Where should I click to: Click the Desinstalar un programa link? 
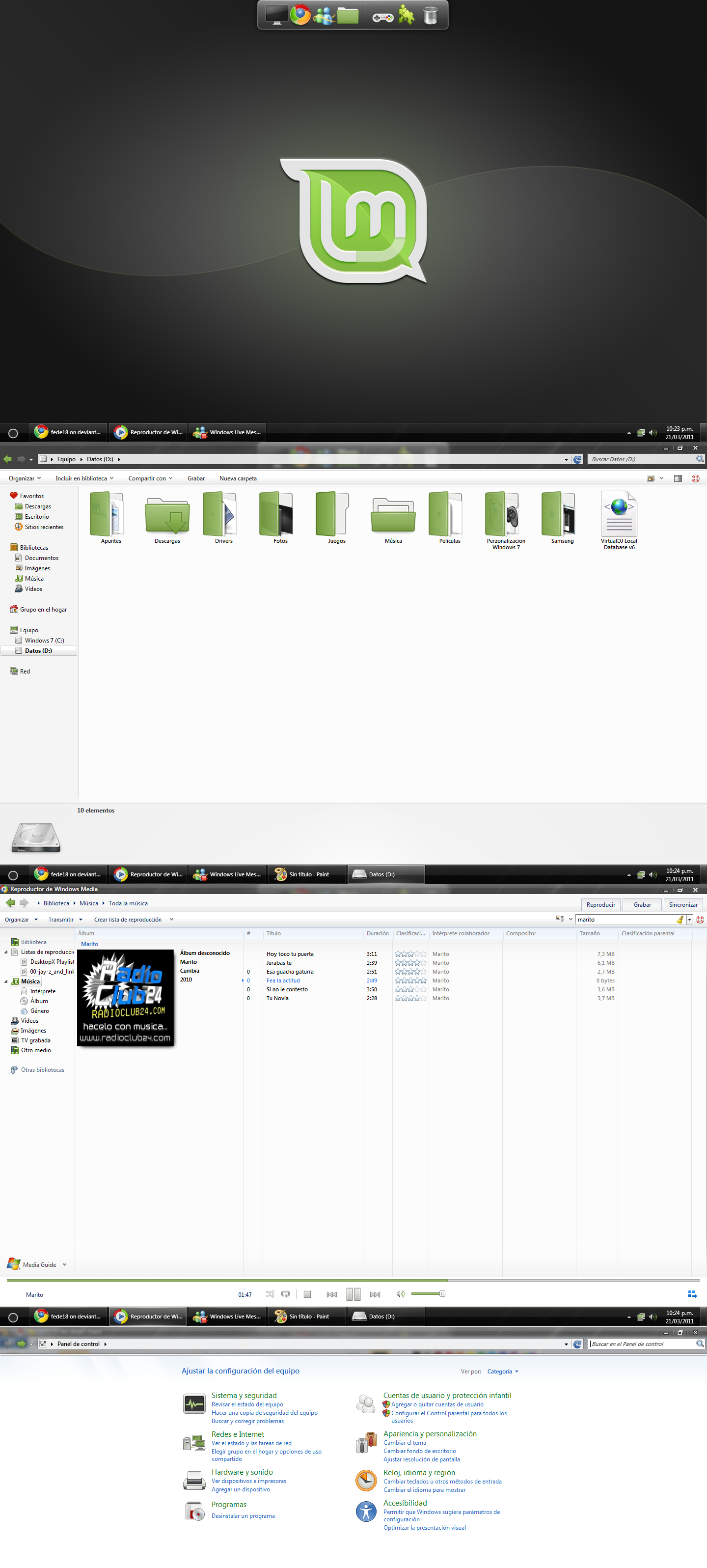(x=243, y=1516)
